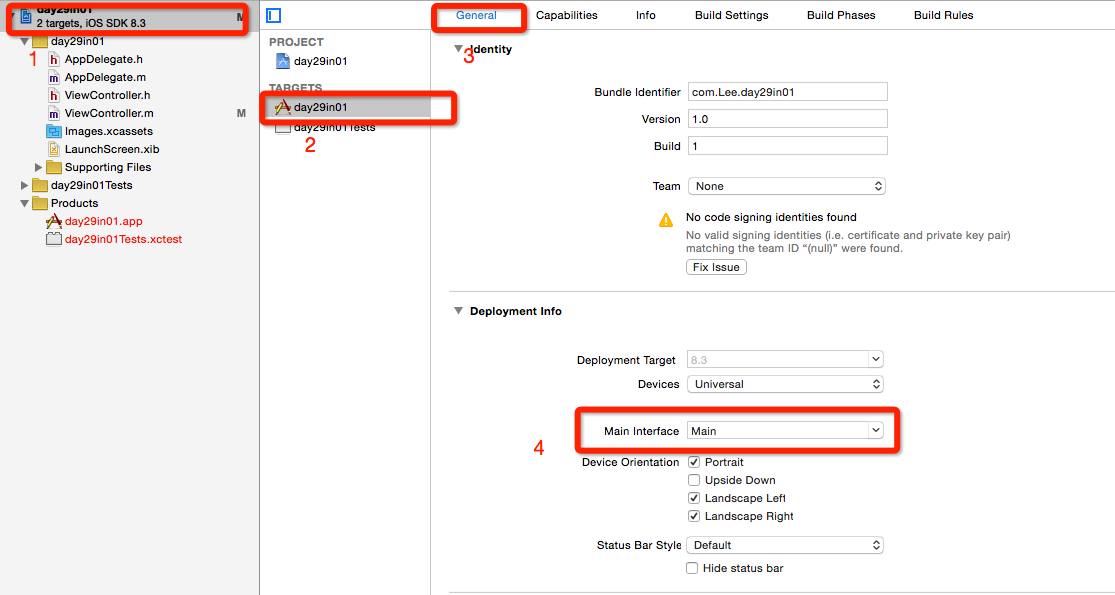
Task: Toggle the Portrait orientation checkbox
Action: [694, 462]
